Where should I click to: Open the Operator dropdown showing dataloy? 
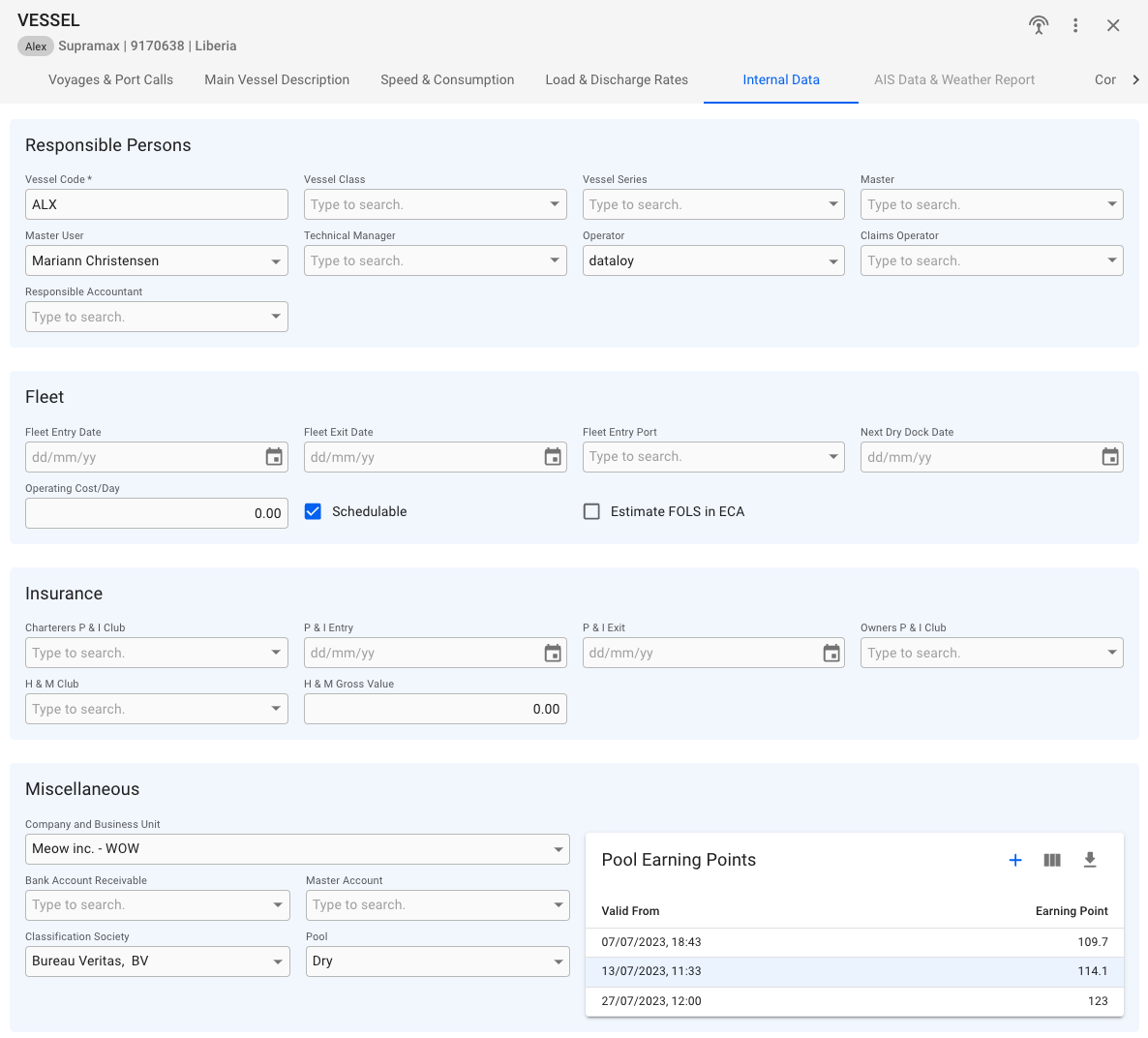coord(833,261)
